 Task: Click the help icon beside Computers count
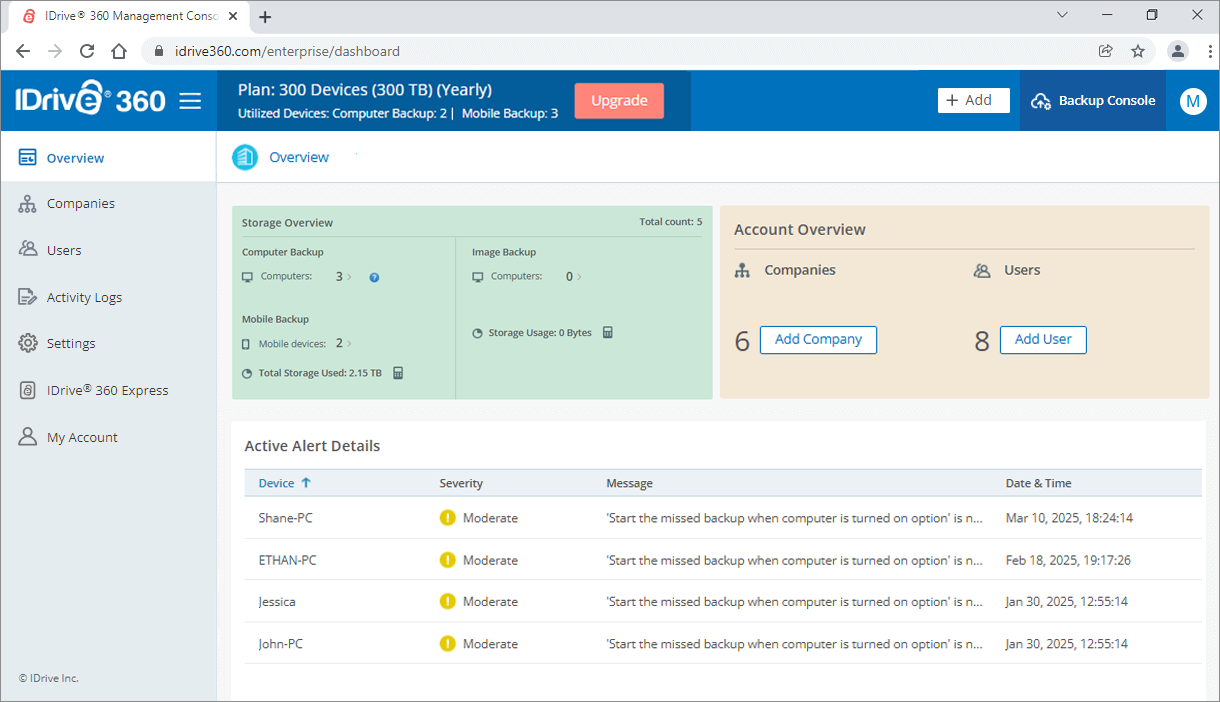[374, 277]
